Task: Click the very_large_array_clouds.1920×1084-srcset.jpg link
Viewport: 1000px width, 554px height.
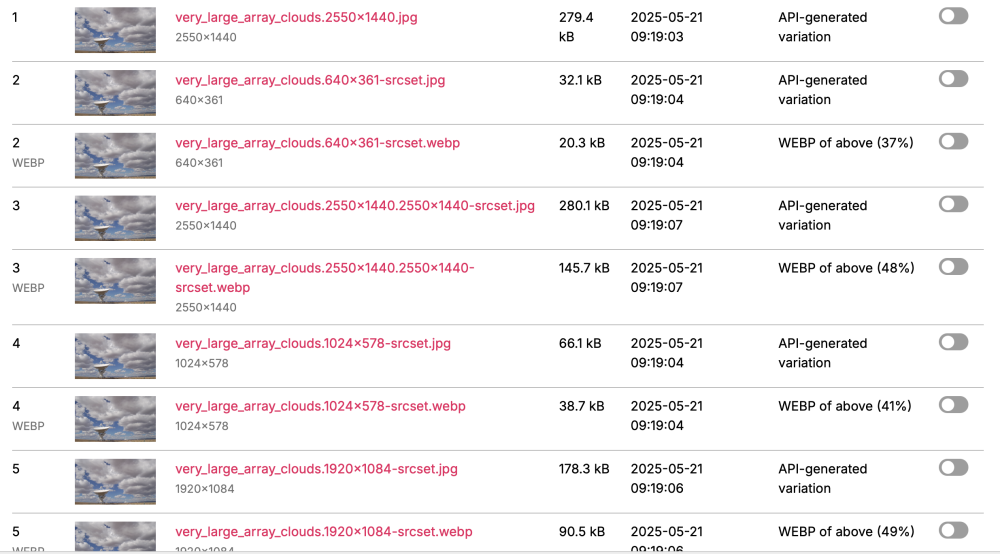Action: (x=316, y=469)
